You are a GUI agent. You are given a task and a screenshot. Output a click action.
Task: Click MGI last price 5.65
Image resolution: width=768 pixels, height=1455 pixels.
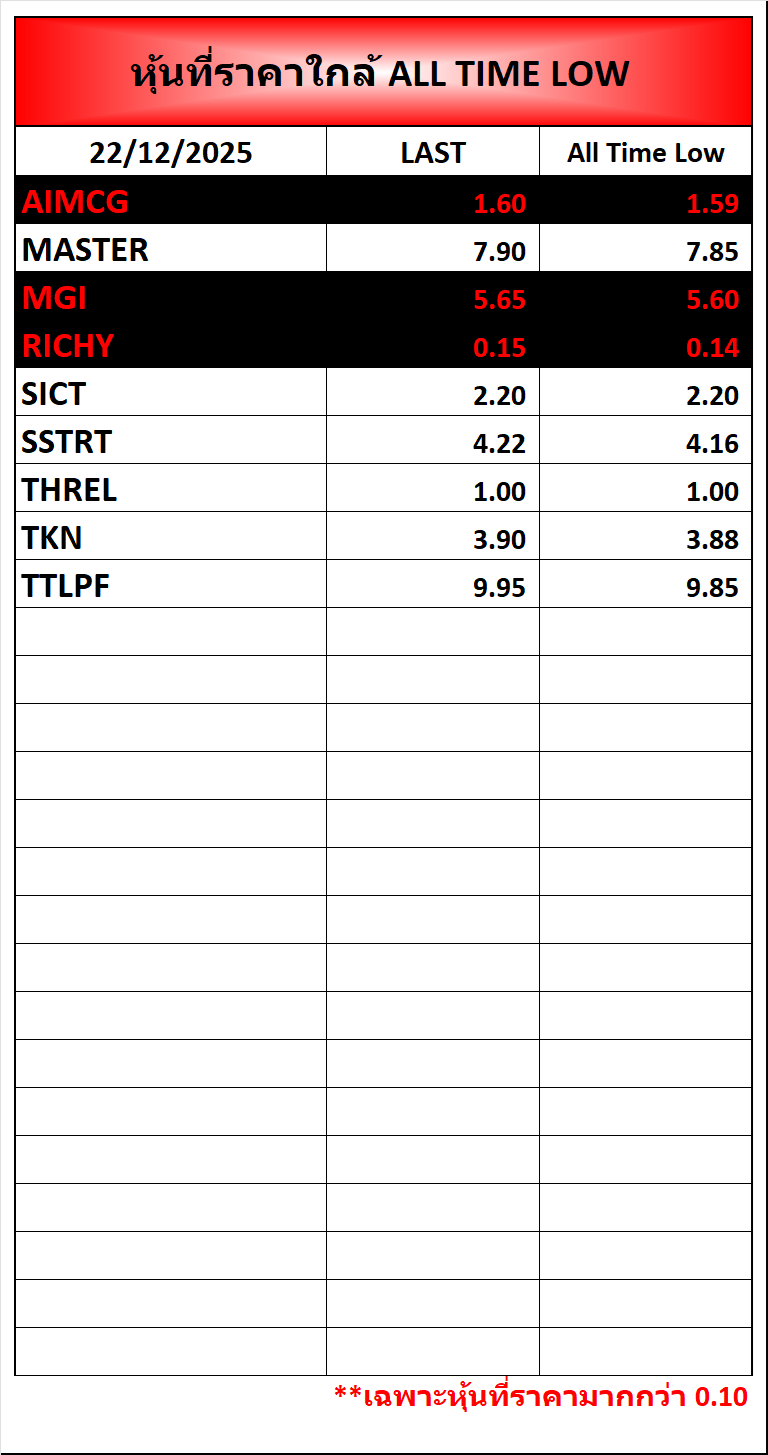tap(499, 300)
